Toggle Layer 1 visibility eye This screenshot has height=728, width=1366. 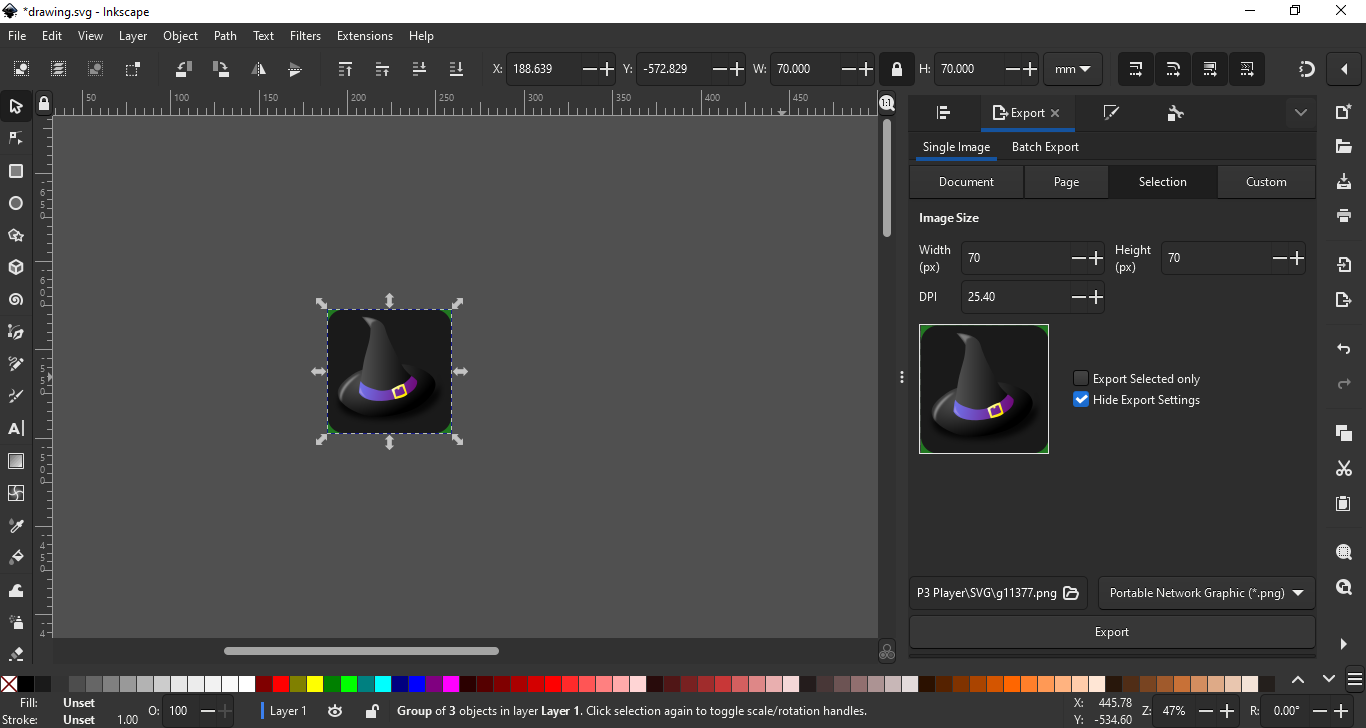[335, 711]
